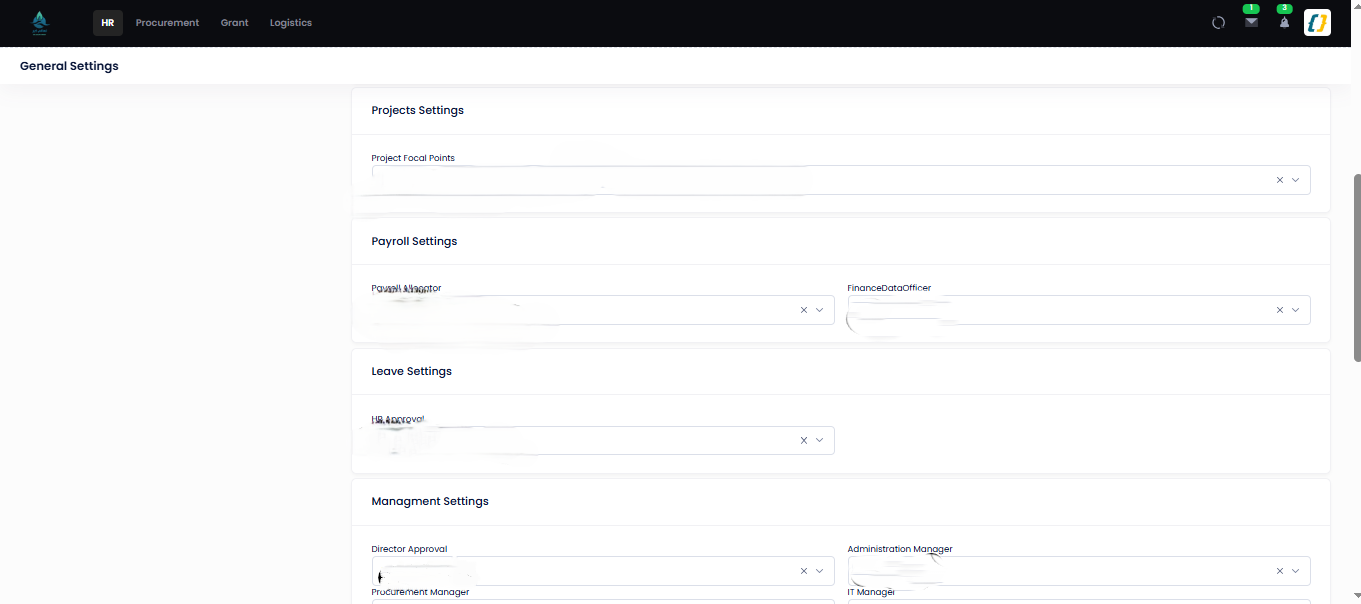Navigate to the Logistics module
1361x604 pixels.
pos(291,23)
